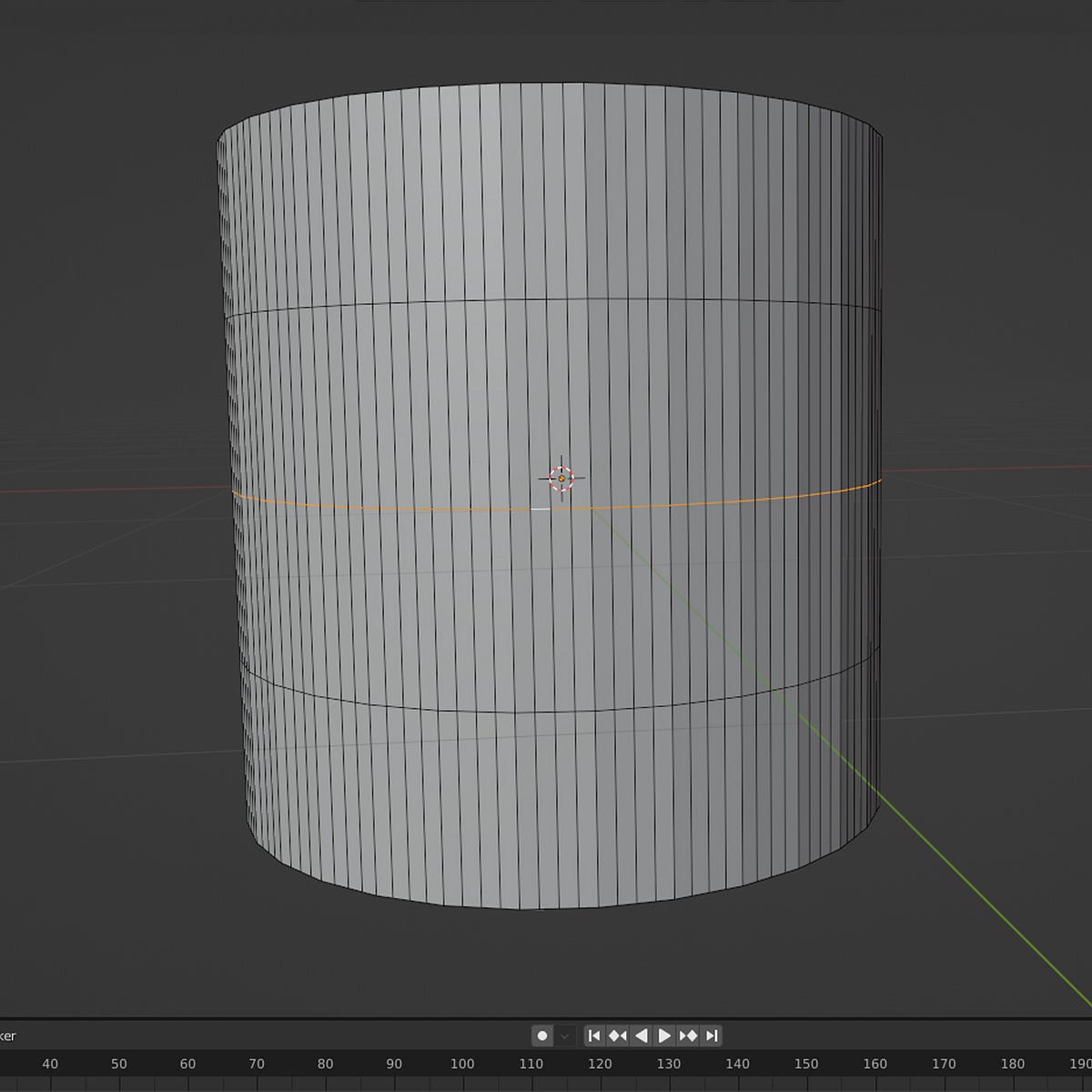The height and width of the screenshot is (1092, 1092).
Task: Click the white active edge near the 3D cursor
Action: [539, 510]
